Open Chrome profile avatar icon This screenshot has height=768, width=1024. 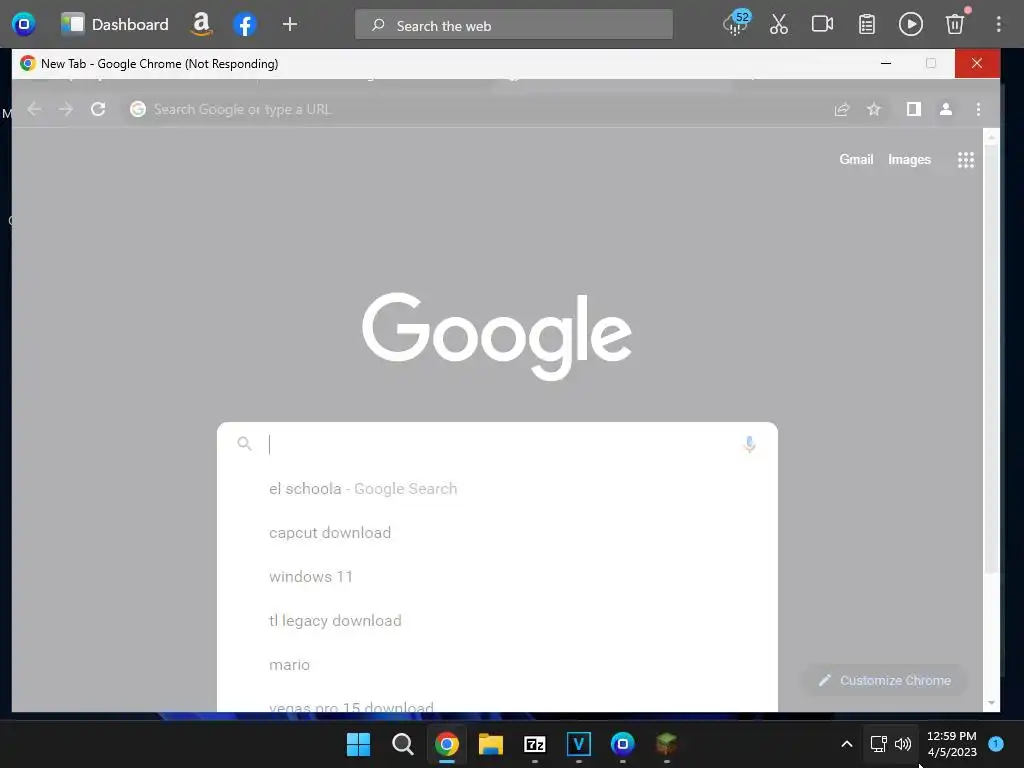[946, 109]
